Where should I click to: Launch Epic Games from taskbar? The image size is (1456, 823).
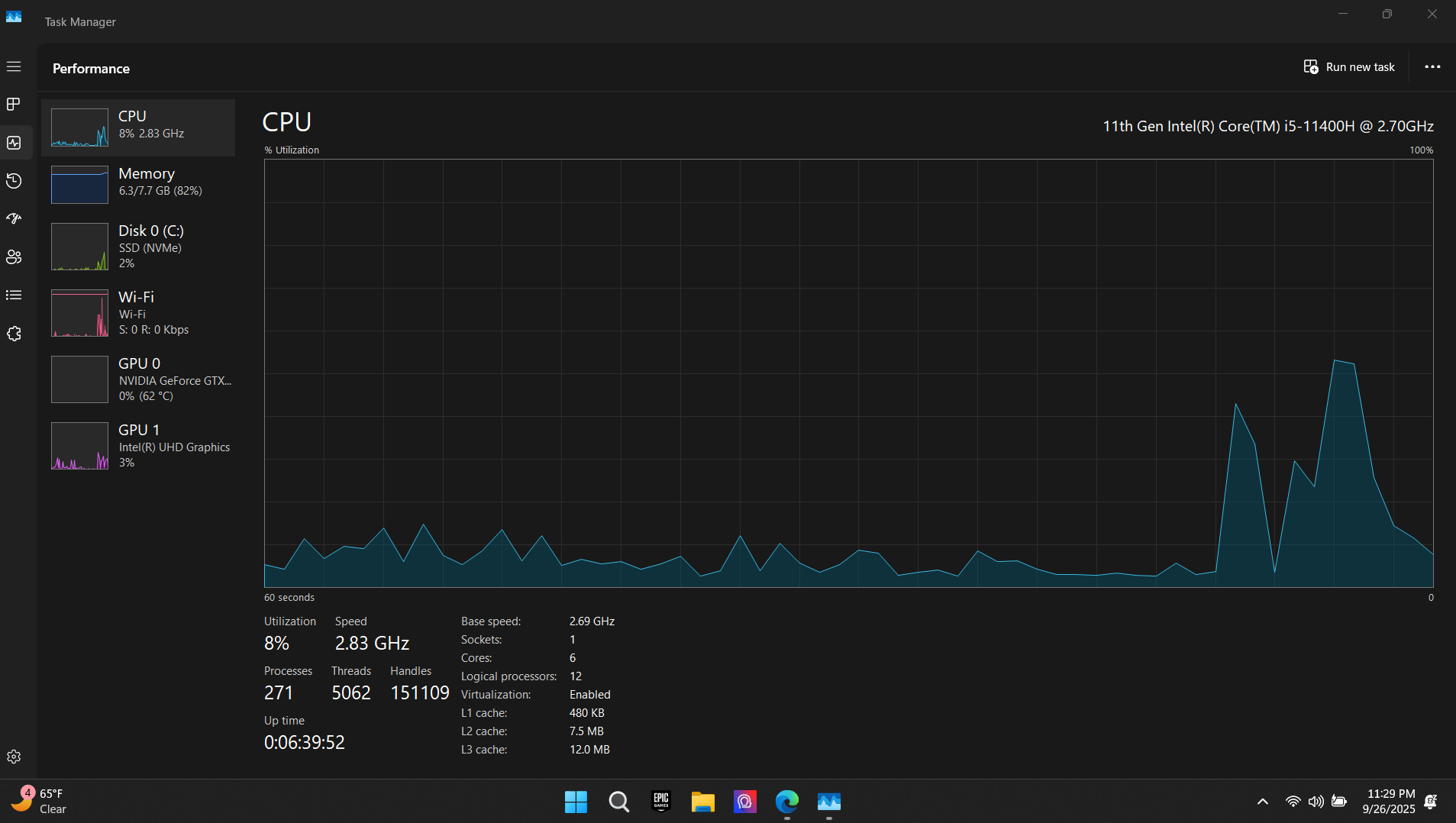coord(661,802)
